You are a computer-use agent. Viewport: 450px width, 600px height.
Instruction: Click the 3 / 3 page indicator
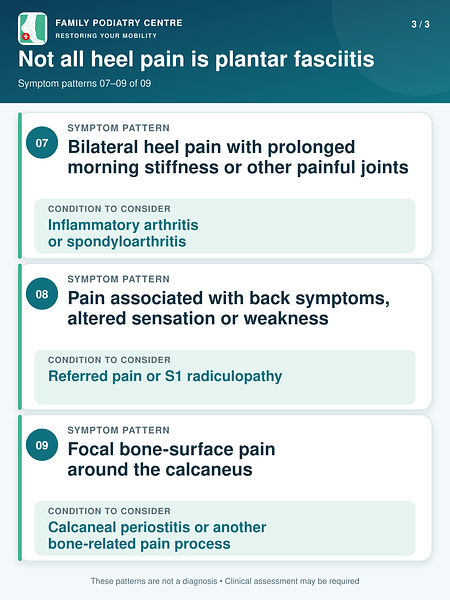420,24
